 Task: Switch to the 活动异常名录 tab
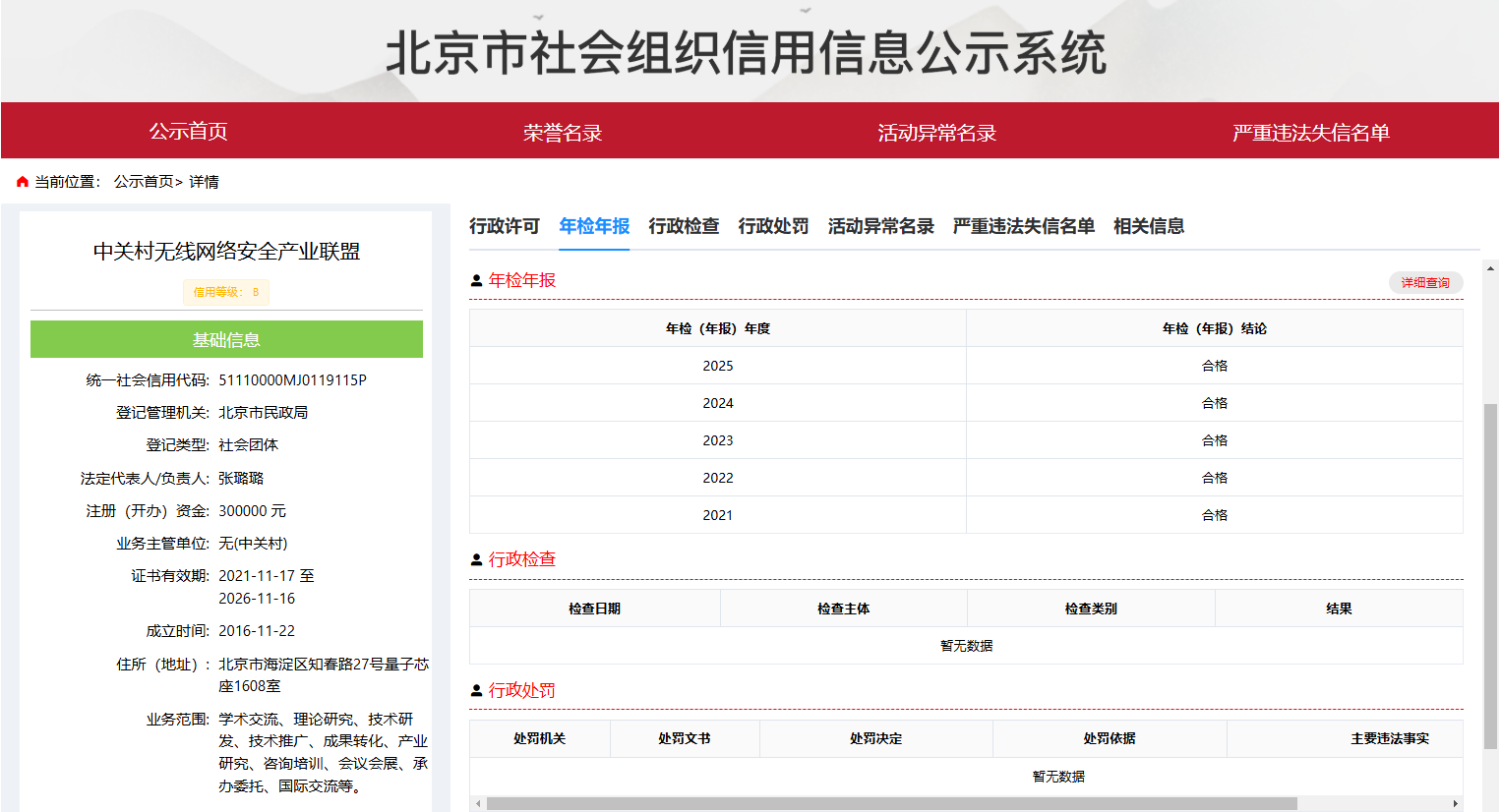click(x=880, y=226)
